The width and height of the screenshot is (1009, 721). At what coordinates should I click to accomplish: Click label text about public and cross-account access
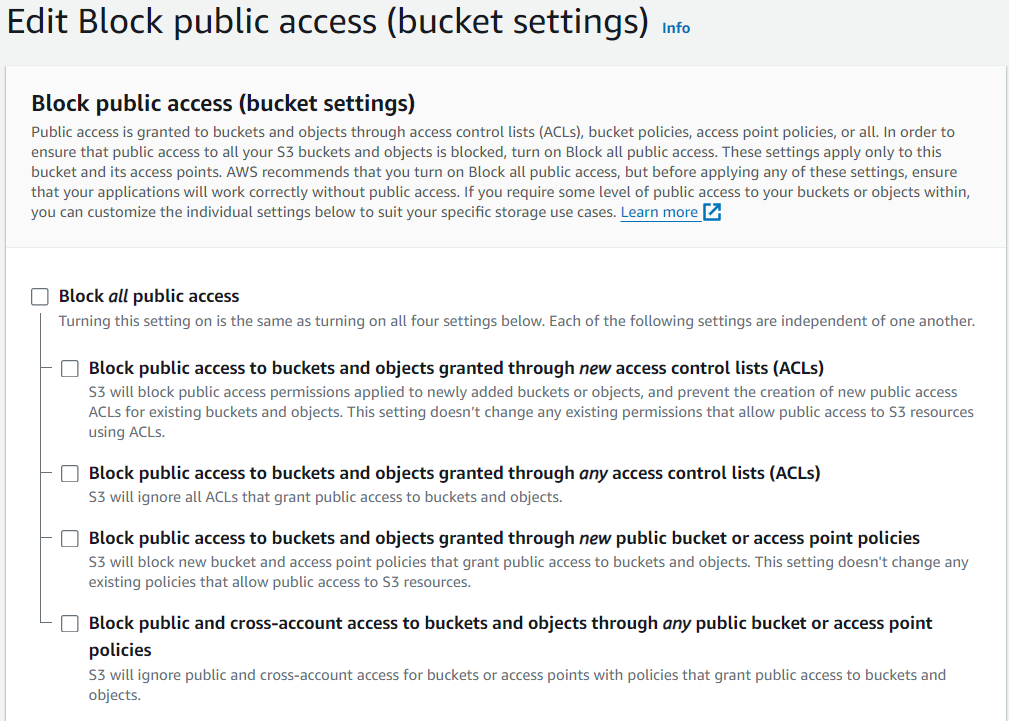[510, 624]
